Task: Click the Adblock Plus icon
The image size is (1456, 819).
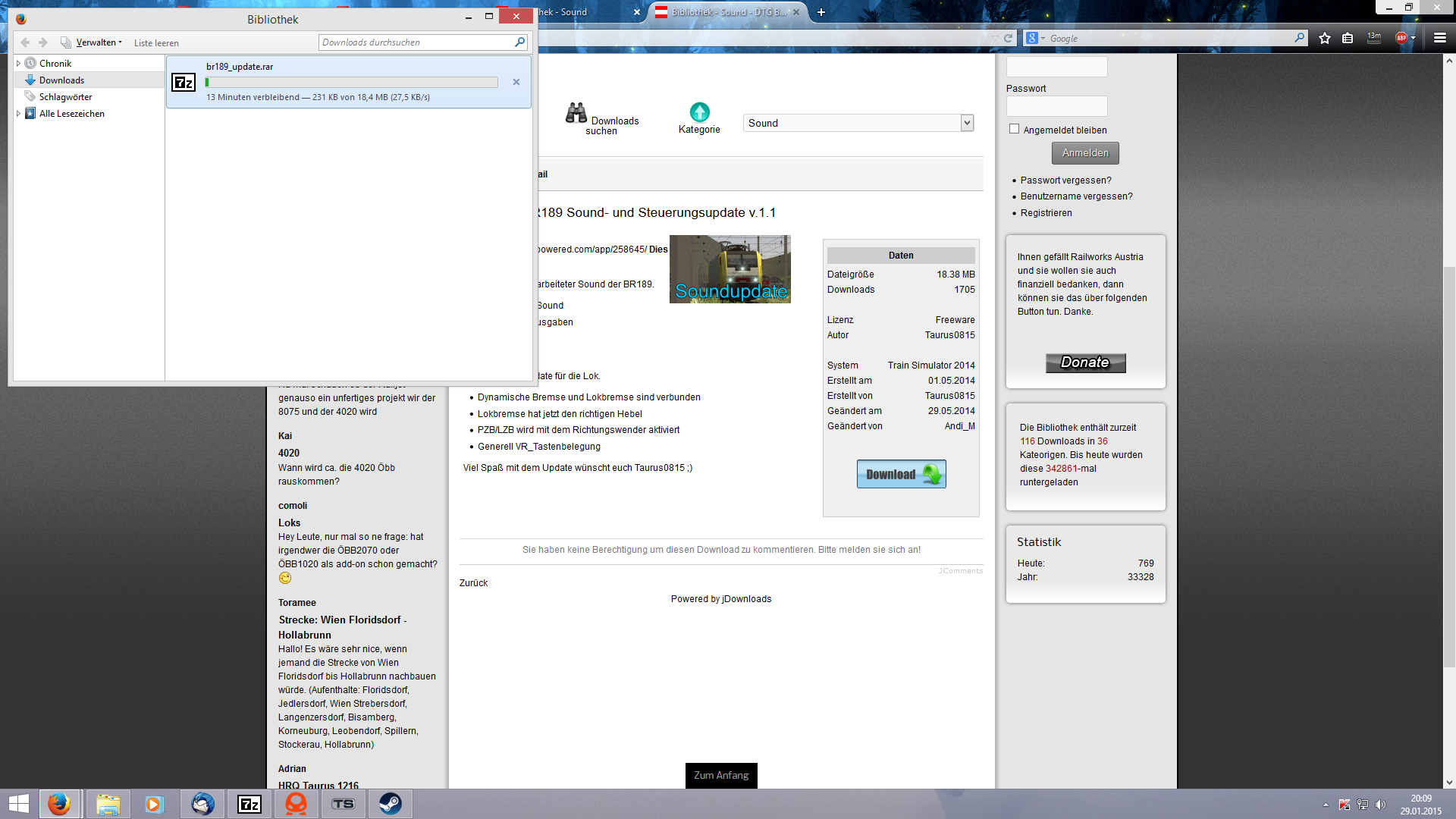Action: 1401,38
